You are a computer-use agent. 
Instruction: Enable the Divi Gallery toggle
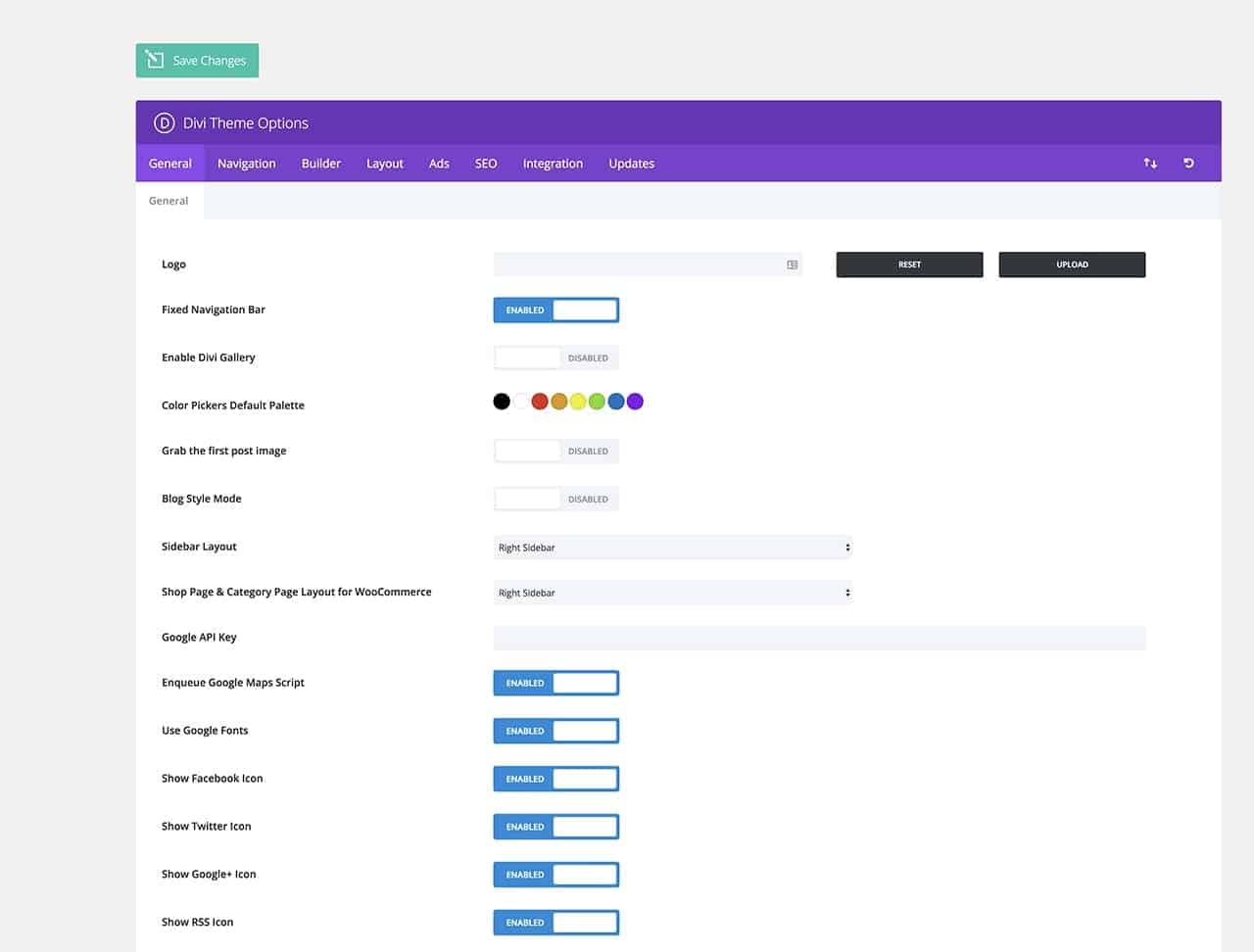tap(556, 358)
